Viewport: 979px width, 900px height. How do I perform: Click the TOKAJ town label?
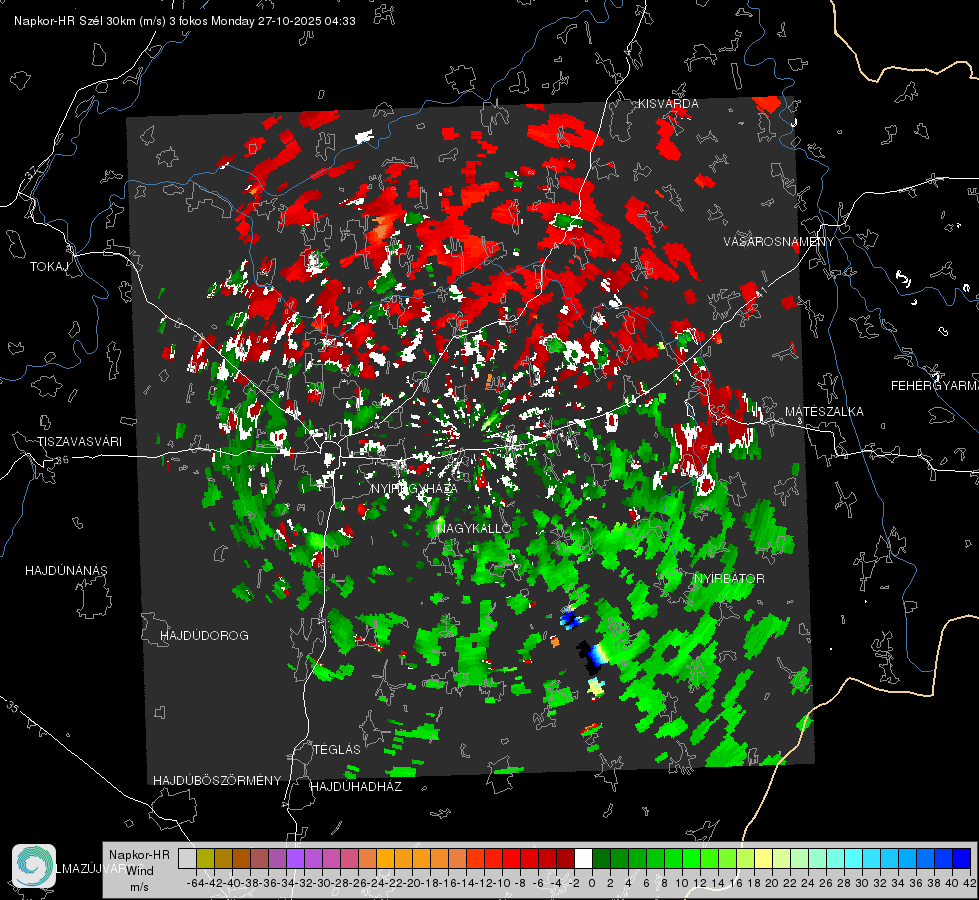49,267
